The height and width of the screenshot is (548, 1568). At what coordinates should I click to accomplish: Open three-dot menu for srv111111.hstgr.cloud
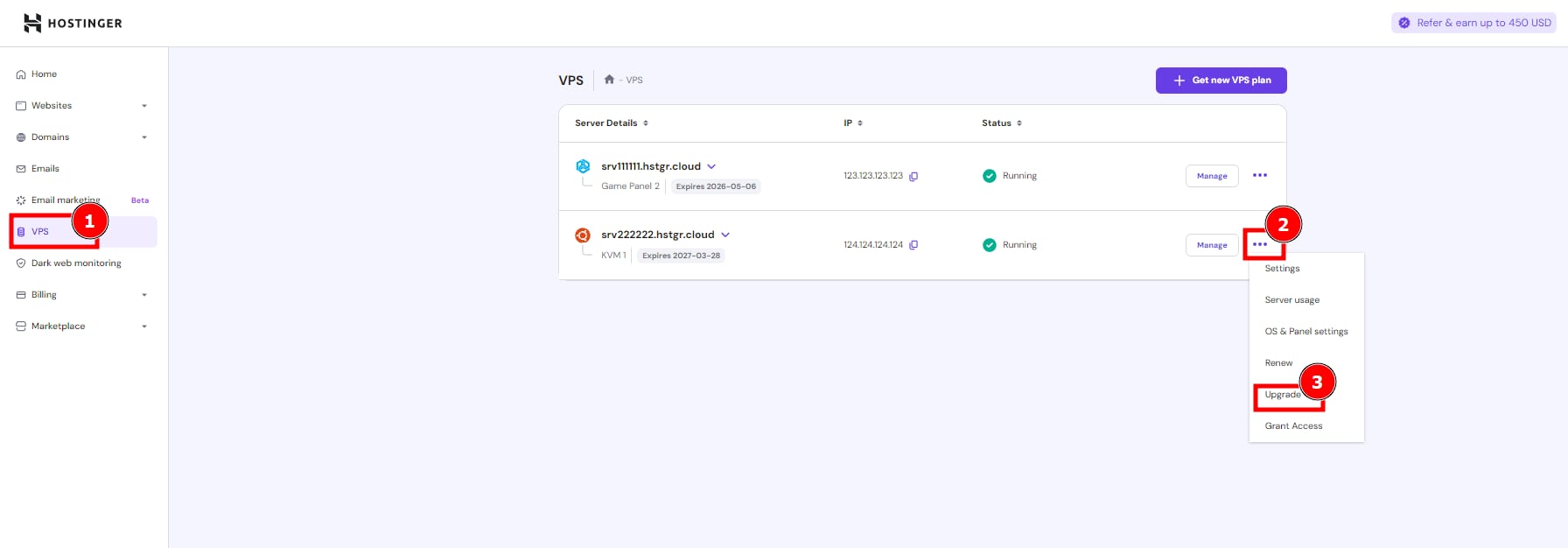pos(1259,176)
